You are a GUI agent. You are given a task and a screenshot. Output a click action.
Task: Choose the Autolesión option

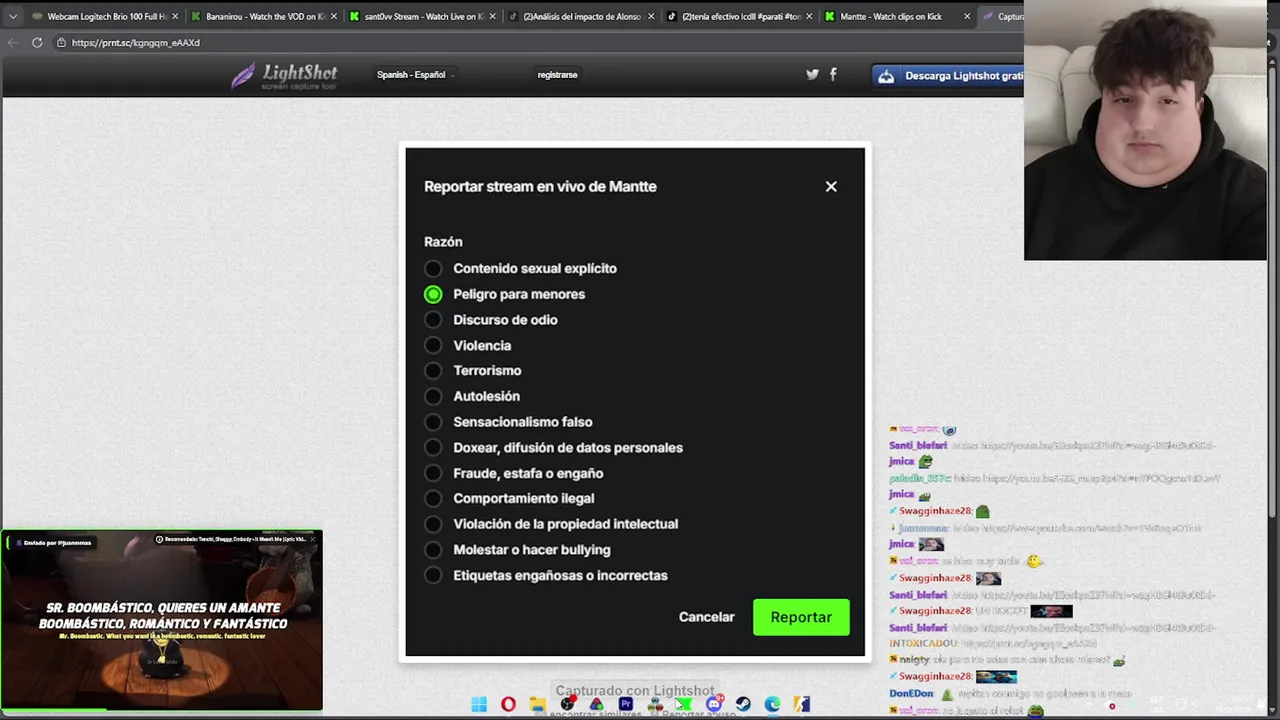tap(433, 396)
